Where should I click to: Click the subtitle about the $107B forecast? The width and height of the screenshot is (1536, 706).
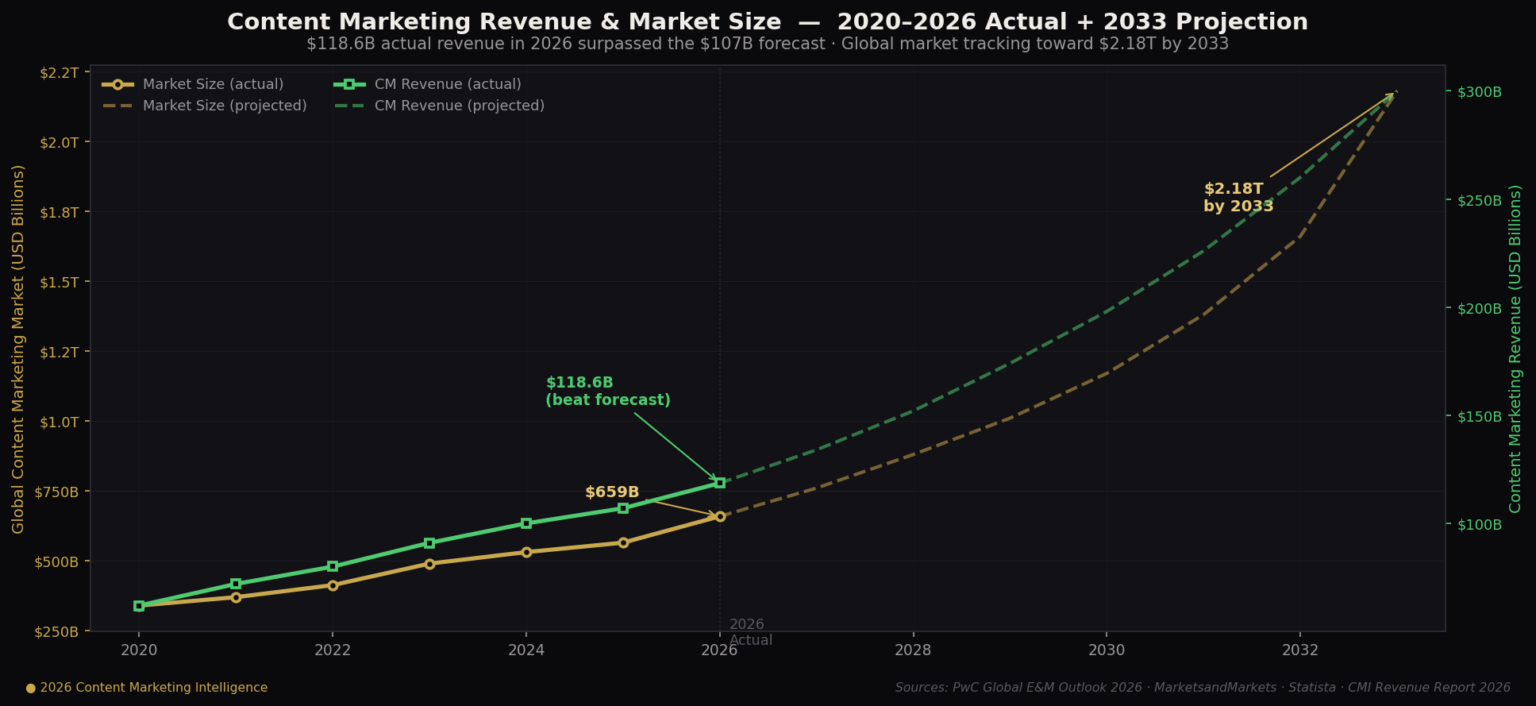768,44
